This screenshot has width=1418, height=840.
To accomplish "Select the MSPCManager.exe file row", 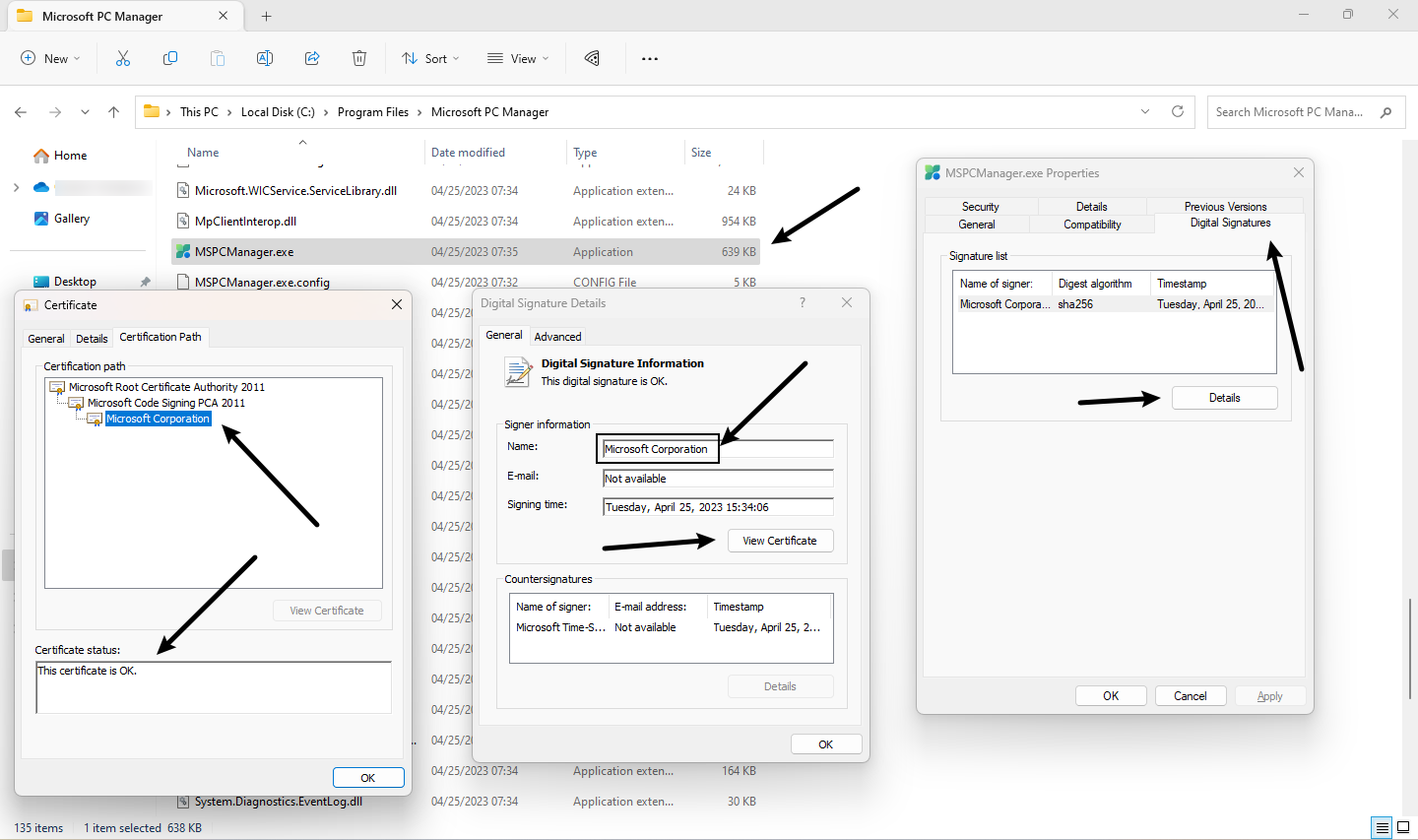I will pyautogui.click(x=466, y=252).
